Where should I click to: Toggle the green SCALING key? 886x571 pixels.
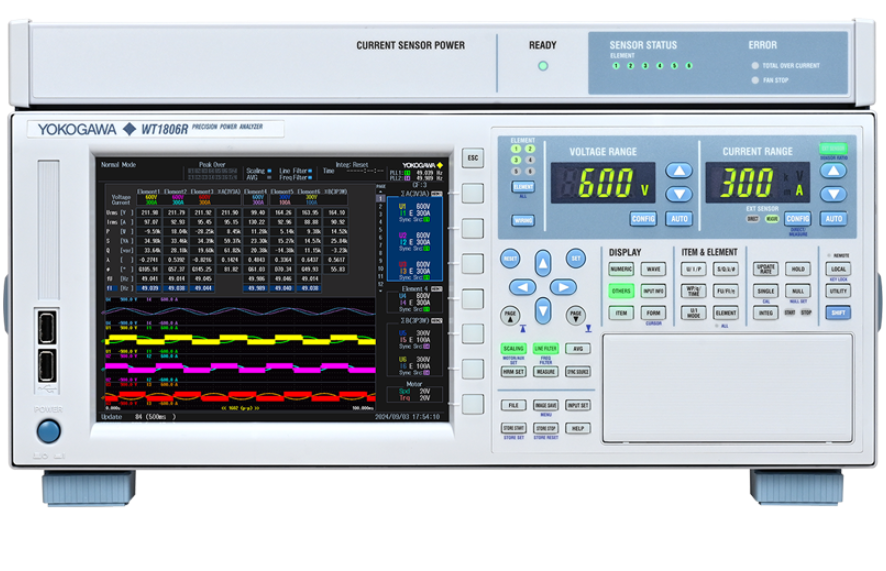[x=513, y=349]
